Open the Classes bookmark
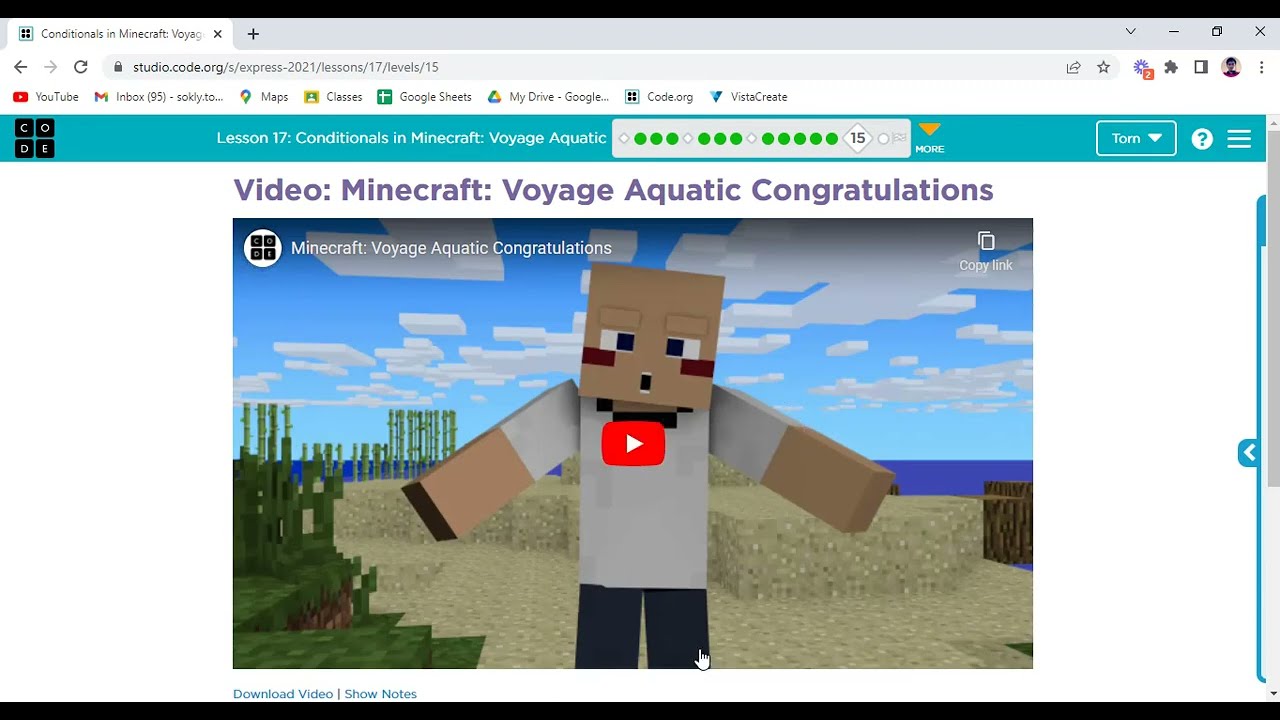Screen dimensions: 1280x720 pos(333,97)
